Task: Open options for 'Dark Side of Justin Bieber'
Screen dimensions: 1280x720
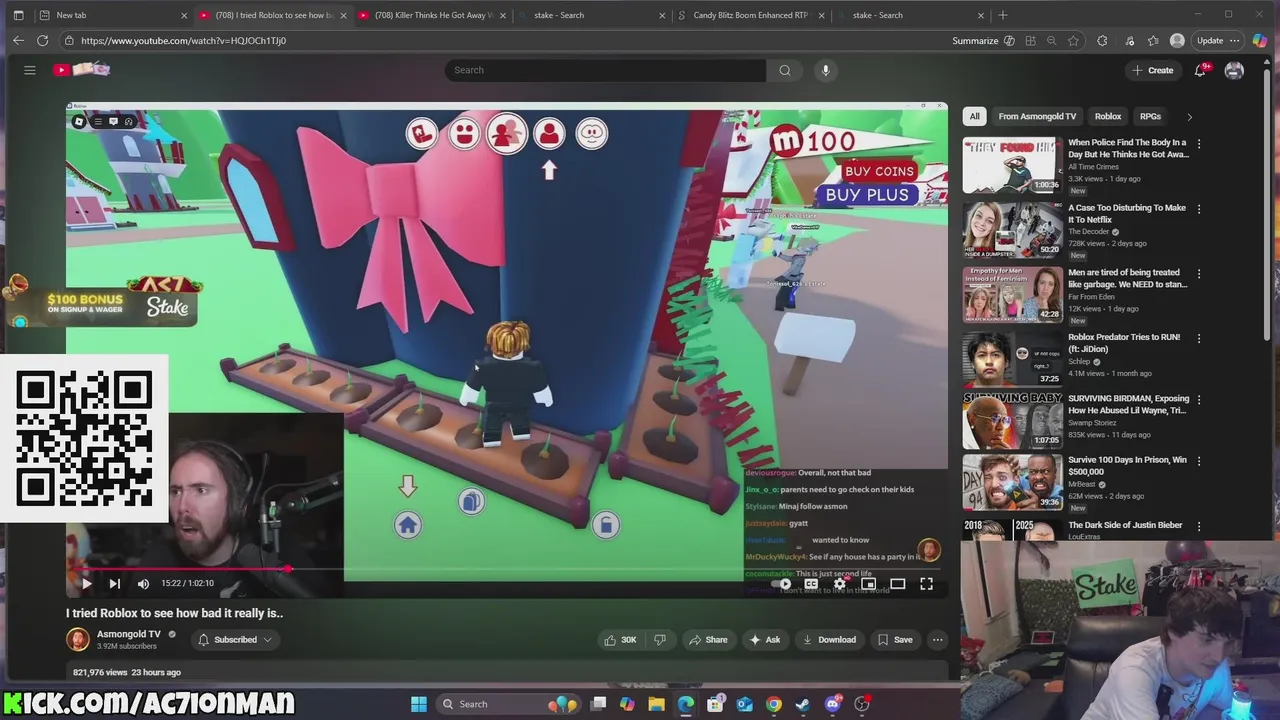Action: coord(1199,526)
